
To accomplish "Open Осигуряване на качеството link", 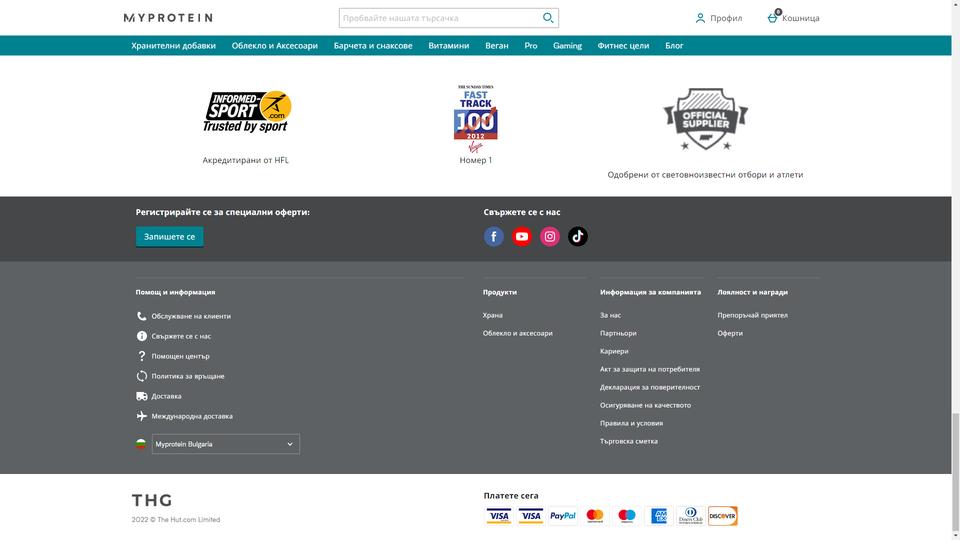I will pyautogui.click(x=645, y=405).
